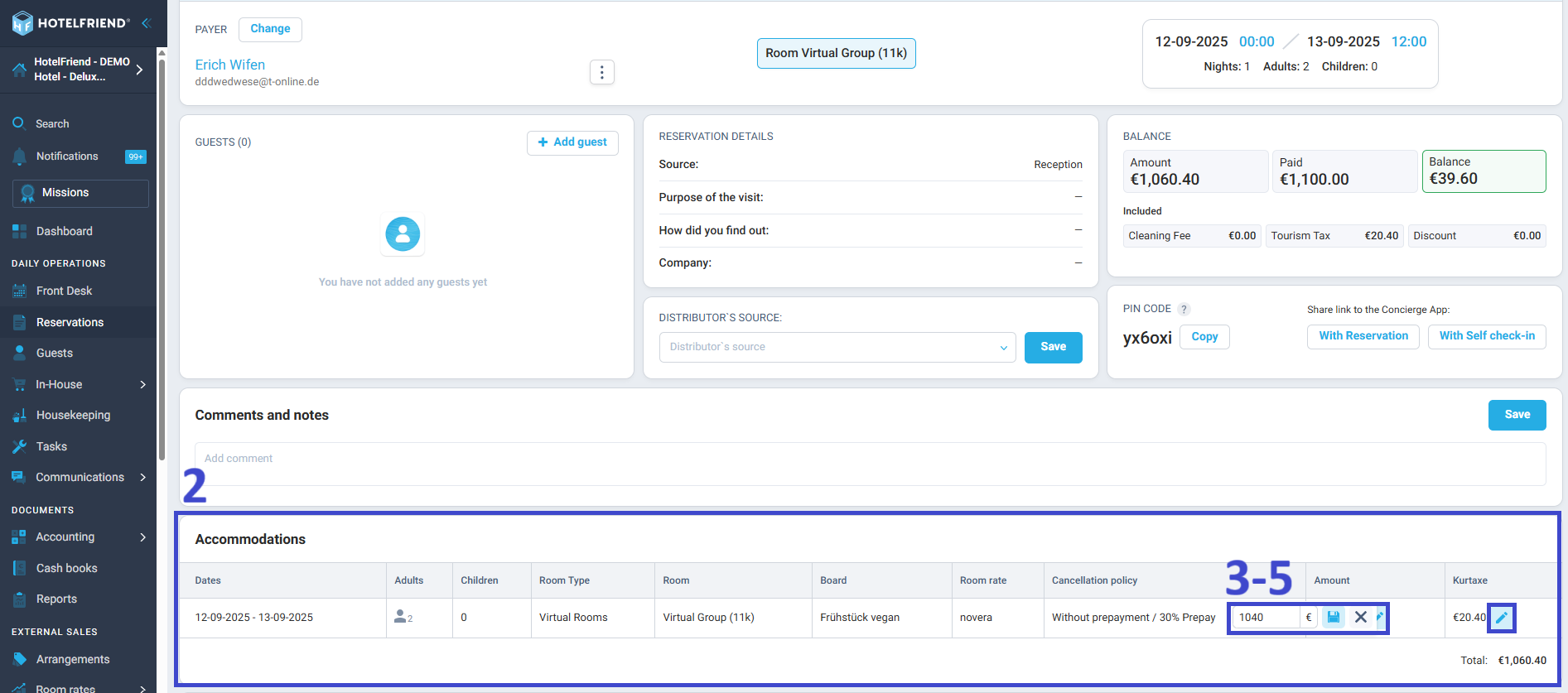
Task: Open payer link Erich Wifen
Action: pos(230,65)
